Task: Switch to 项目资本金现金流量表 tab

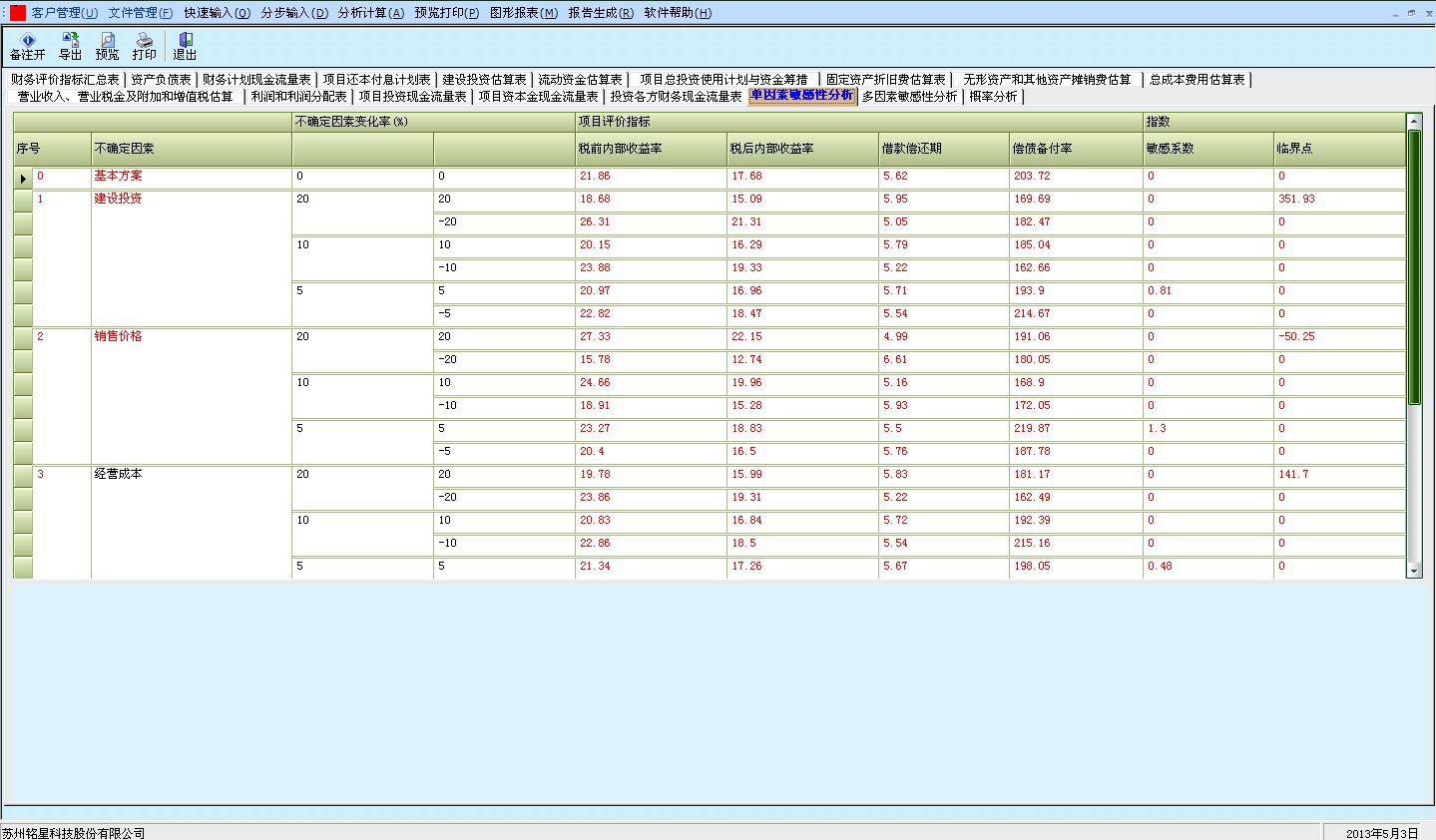Action: [x=538, y=97]
